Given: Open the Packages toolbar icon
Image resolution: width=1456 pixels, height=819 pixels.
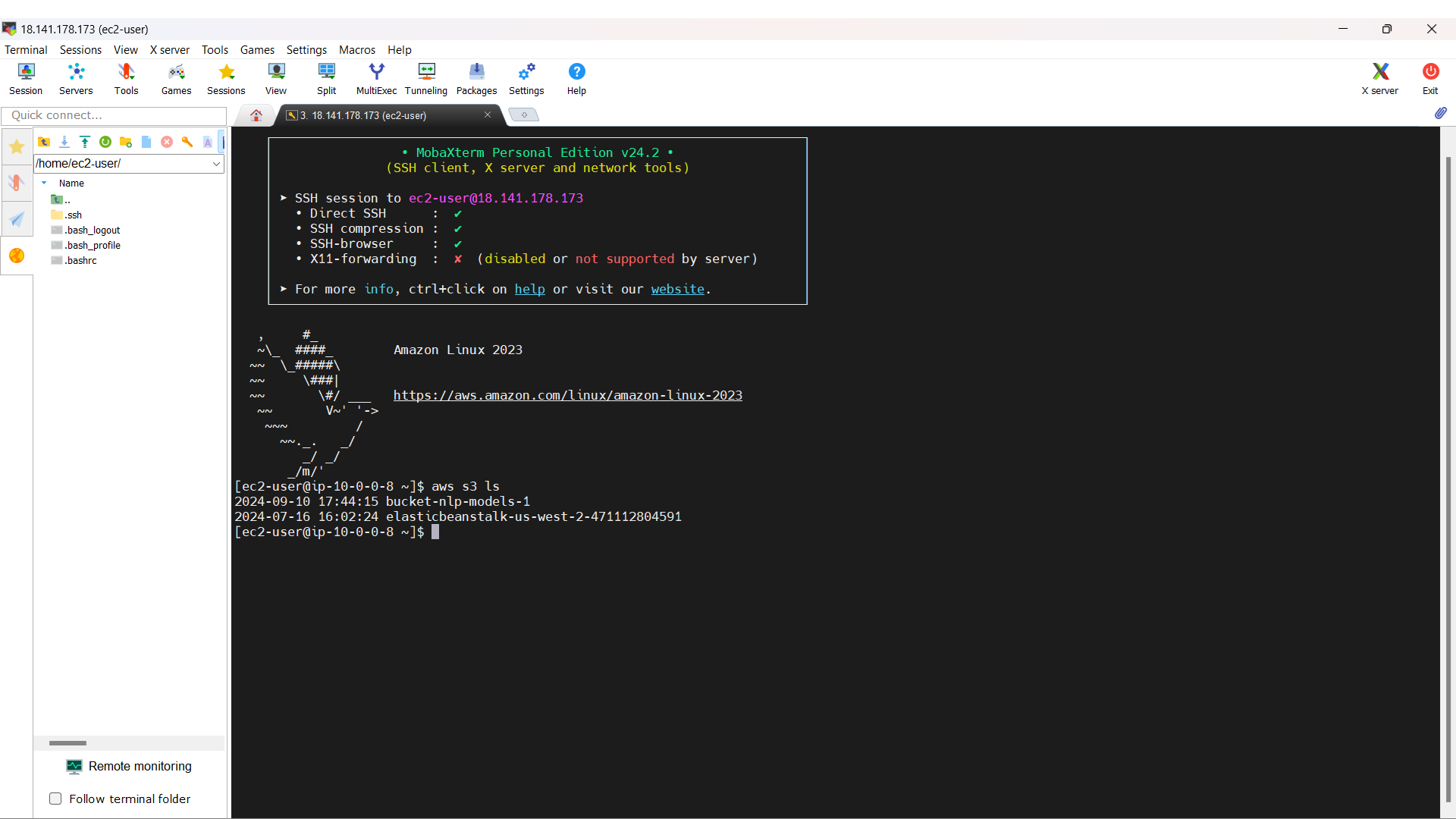Looking at the screenshot, I should 476,79.
